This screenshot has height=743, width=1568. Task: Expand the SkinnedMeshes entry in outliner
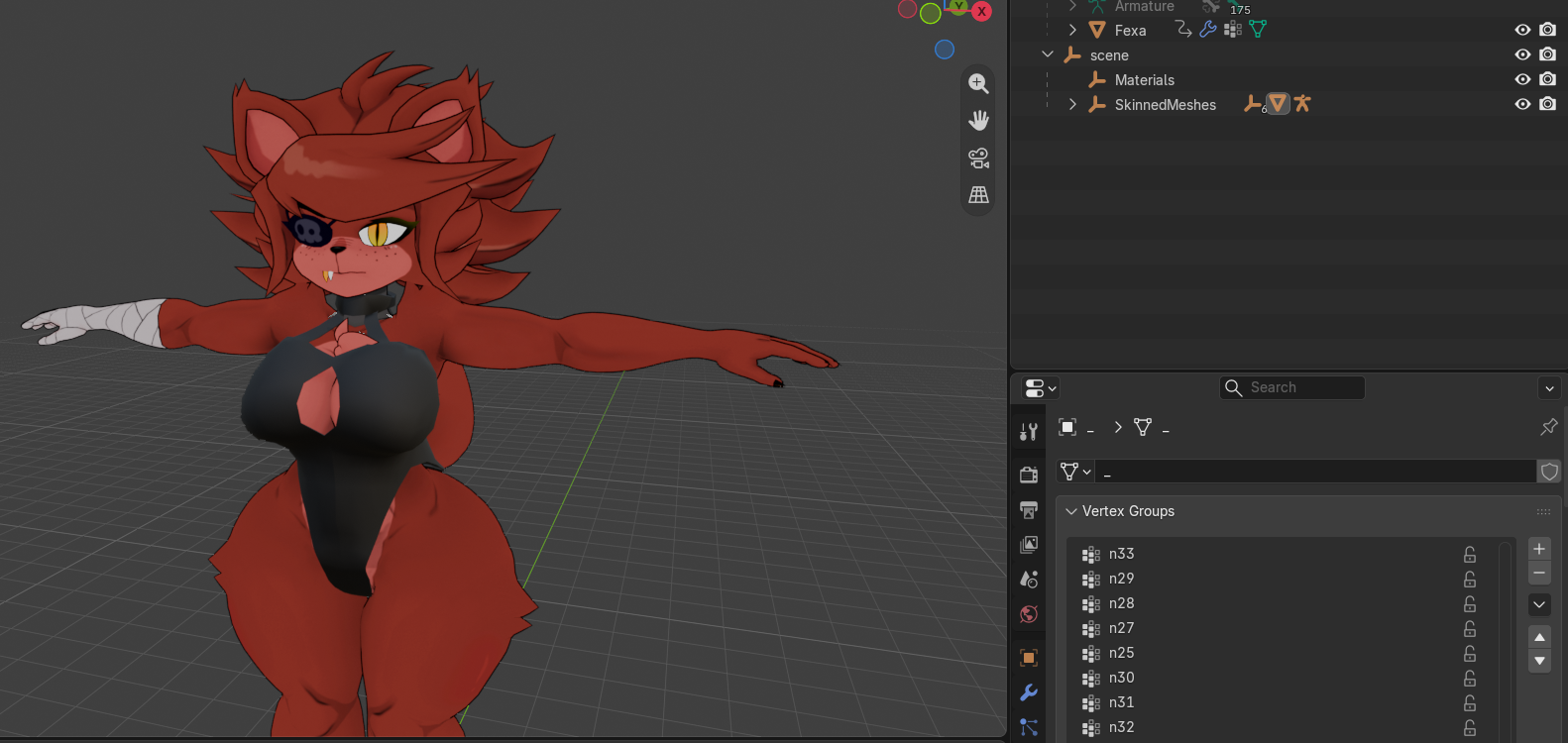point(1072,104)
